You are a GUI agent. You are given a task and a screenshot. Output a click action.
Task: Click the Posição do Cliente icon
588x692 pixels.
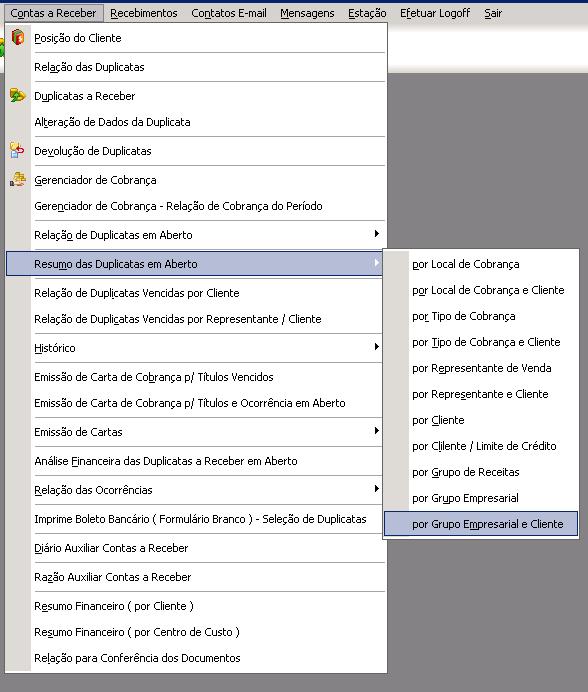point(18,38)
